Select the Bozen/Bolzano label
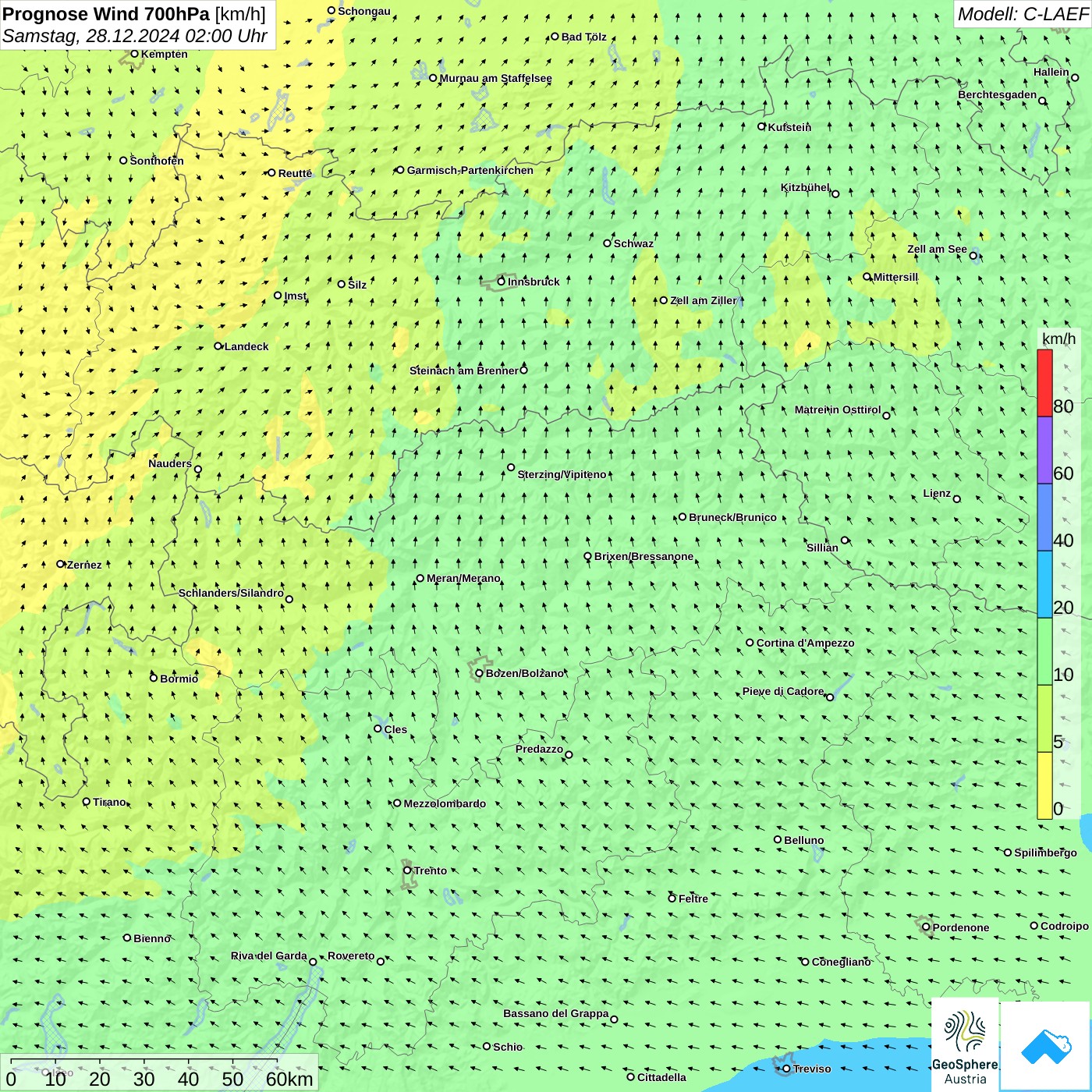Image resolution: width=1092 pixels, height=1092 pixels. (525, 673)
